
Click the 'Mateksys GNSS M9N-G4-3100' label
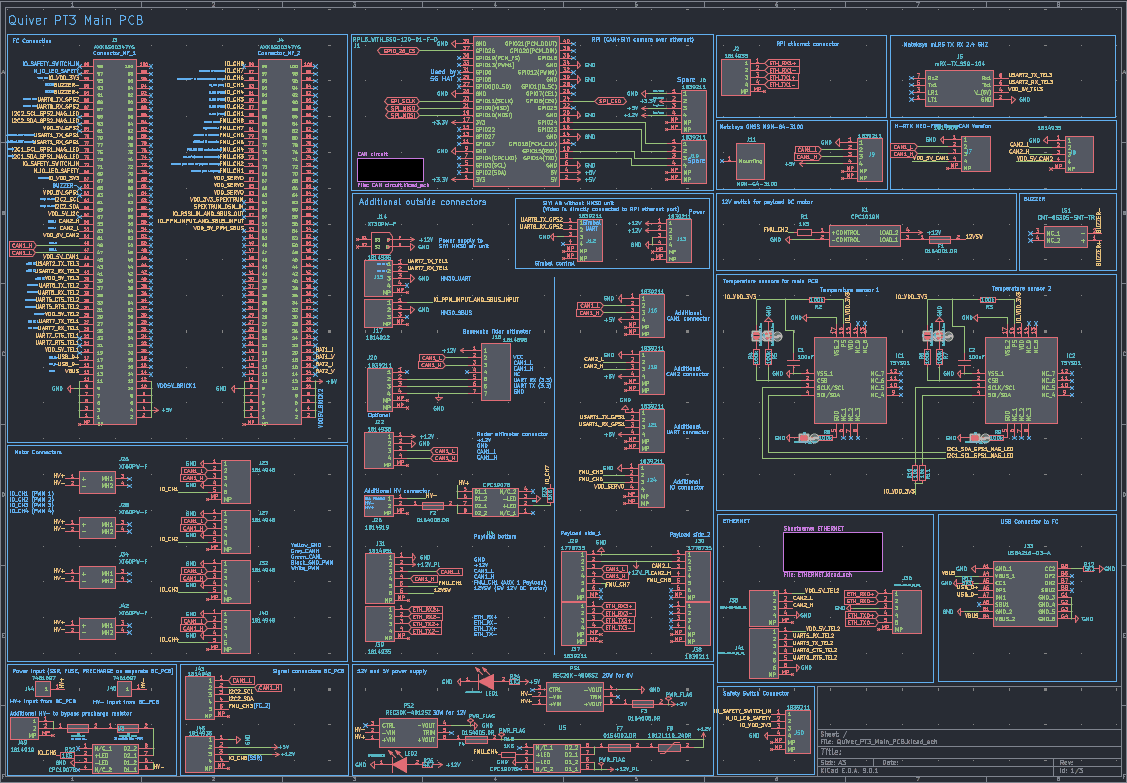point(761,127)
